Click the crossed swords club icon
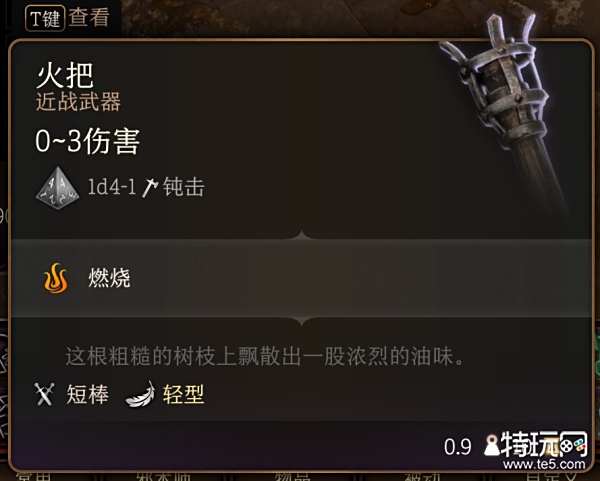Viewport: 600px width, 481px height. [x=44, y=394]
